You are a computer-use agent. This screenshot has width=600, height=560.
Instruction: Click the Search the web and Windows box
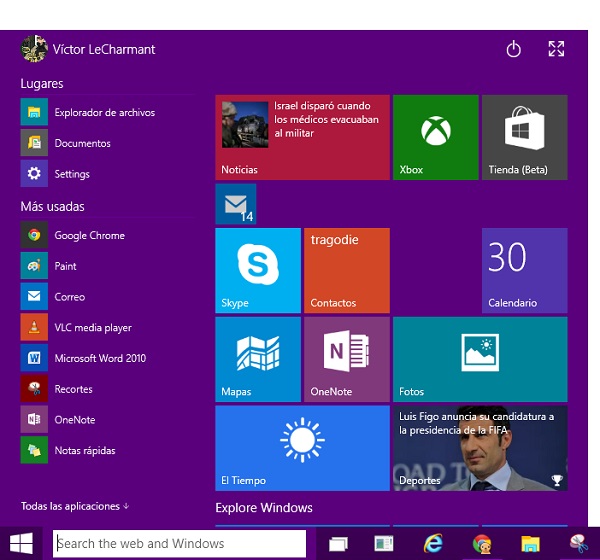[x=179, y=544]
